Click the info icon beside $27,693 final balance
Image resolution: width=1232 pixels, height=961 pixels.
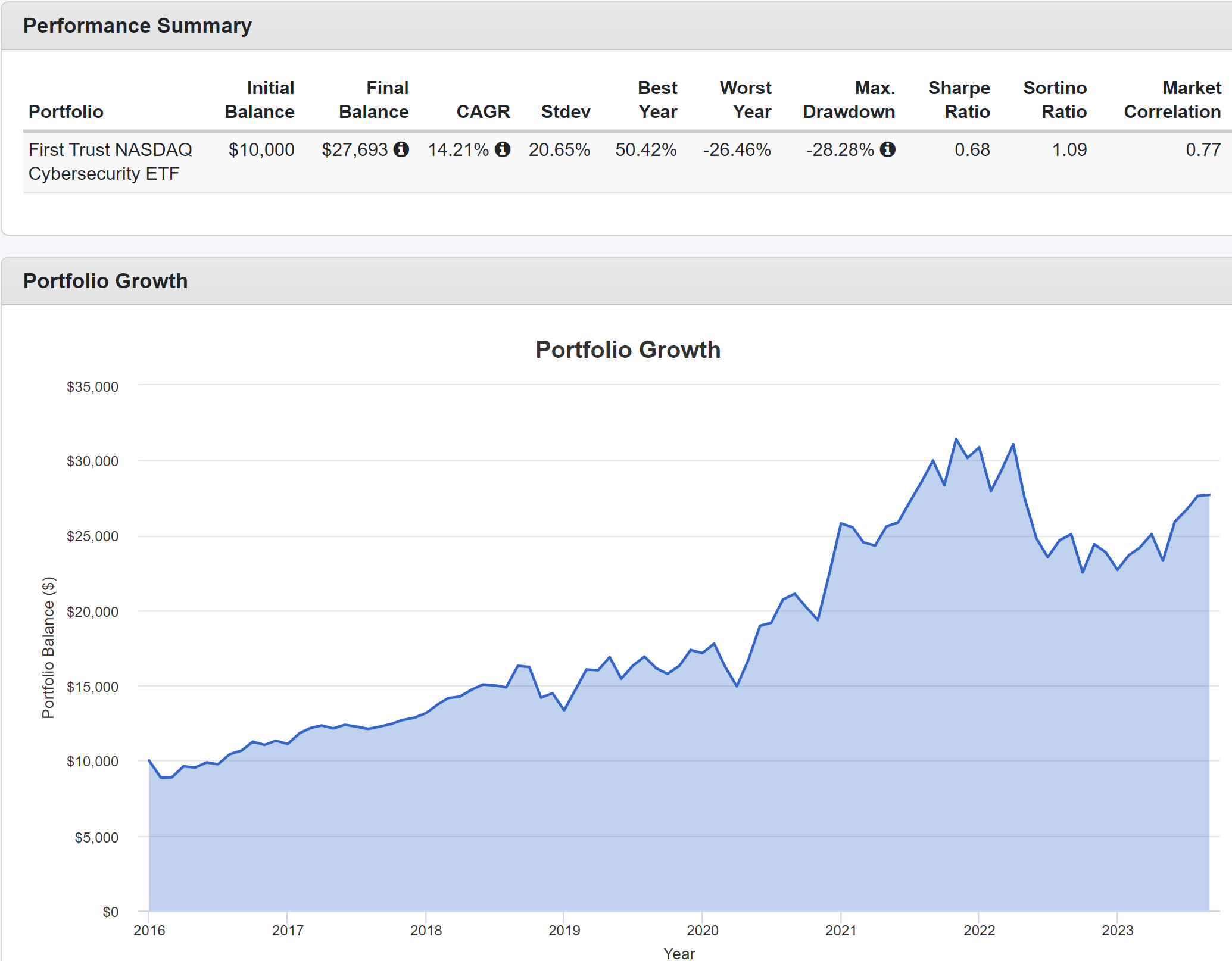point(401,149)
